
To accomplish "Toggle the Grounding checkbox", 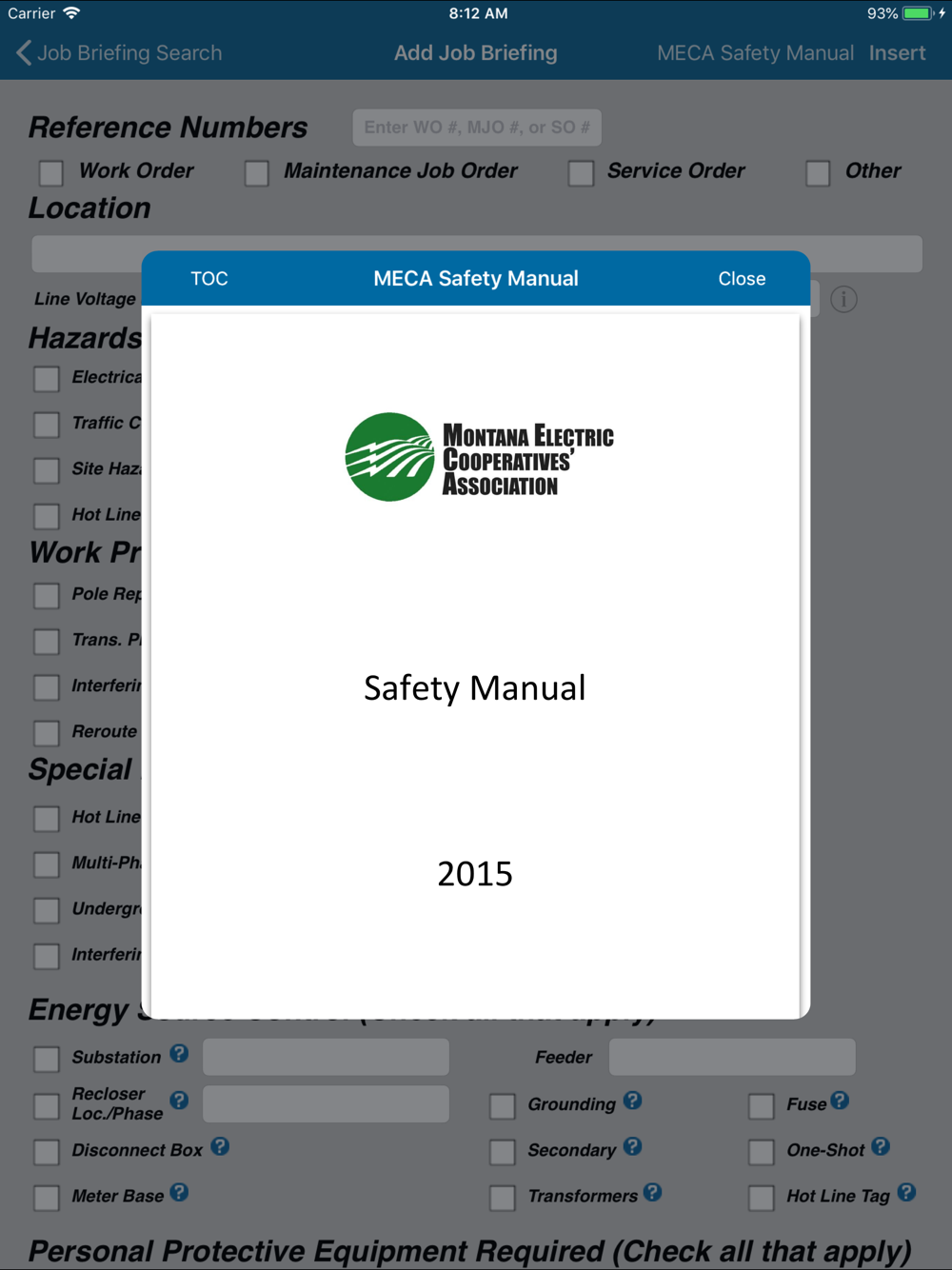I will tap(503, 1105).
